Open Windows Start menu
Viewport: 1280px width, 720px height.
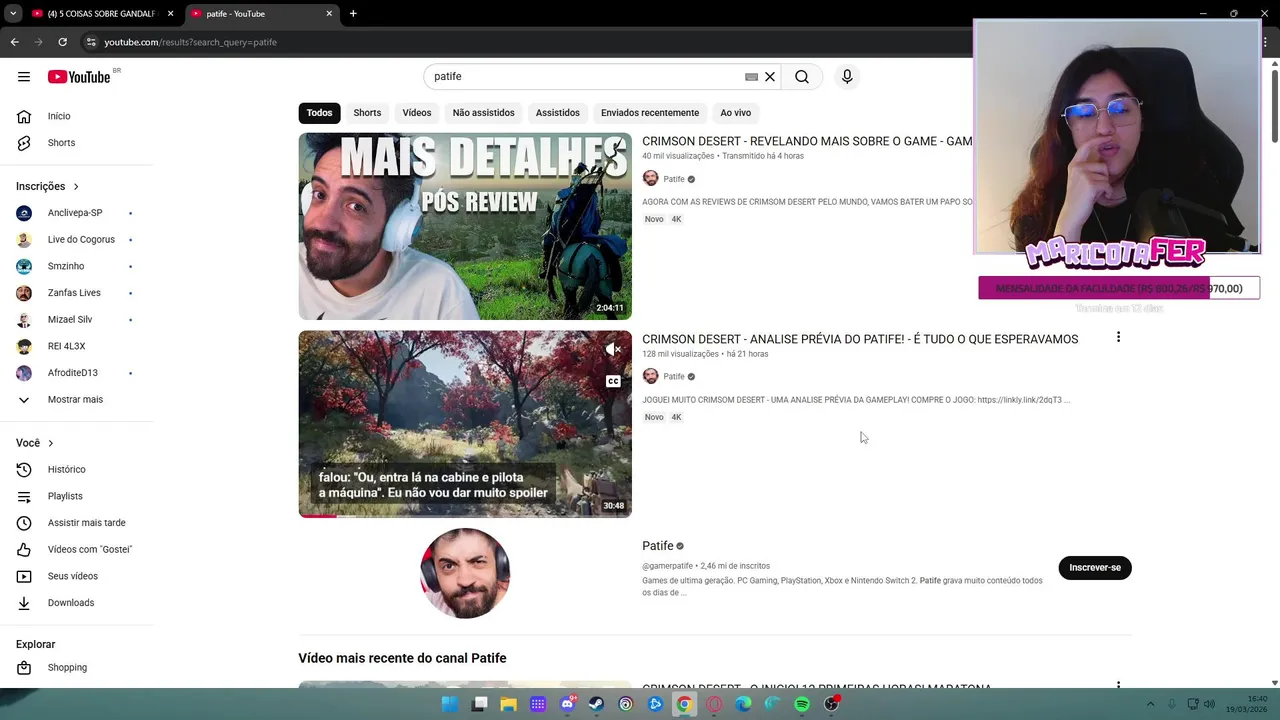(450, 704)
